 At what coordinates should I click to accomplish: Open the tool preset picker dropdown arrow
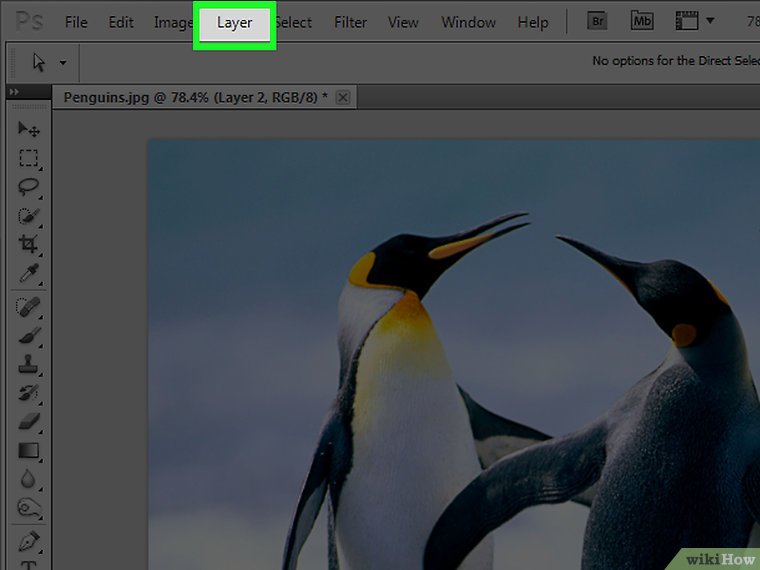click(x=63, y=62)
